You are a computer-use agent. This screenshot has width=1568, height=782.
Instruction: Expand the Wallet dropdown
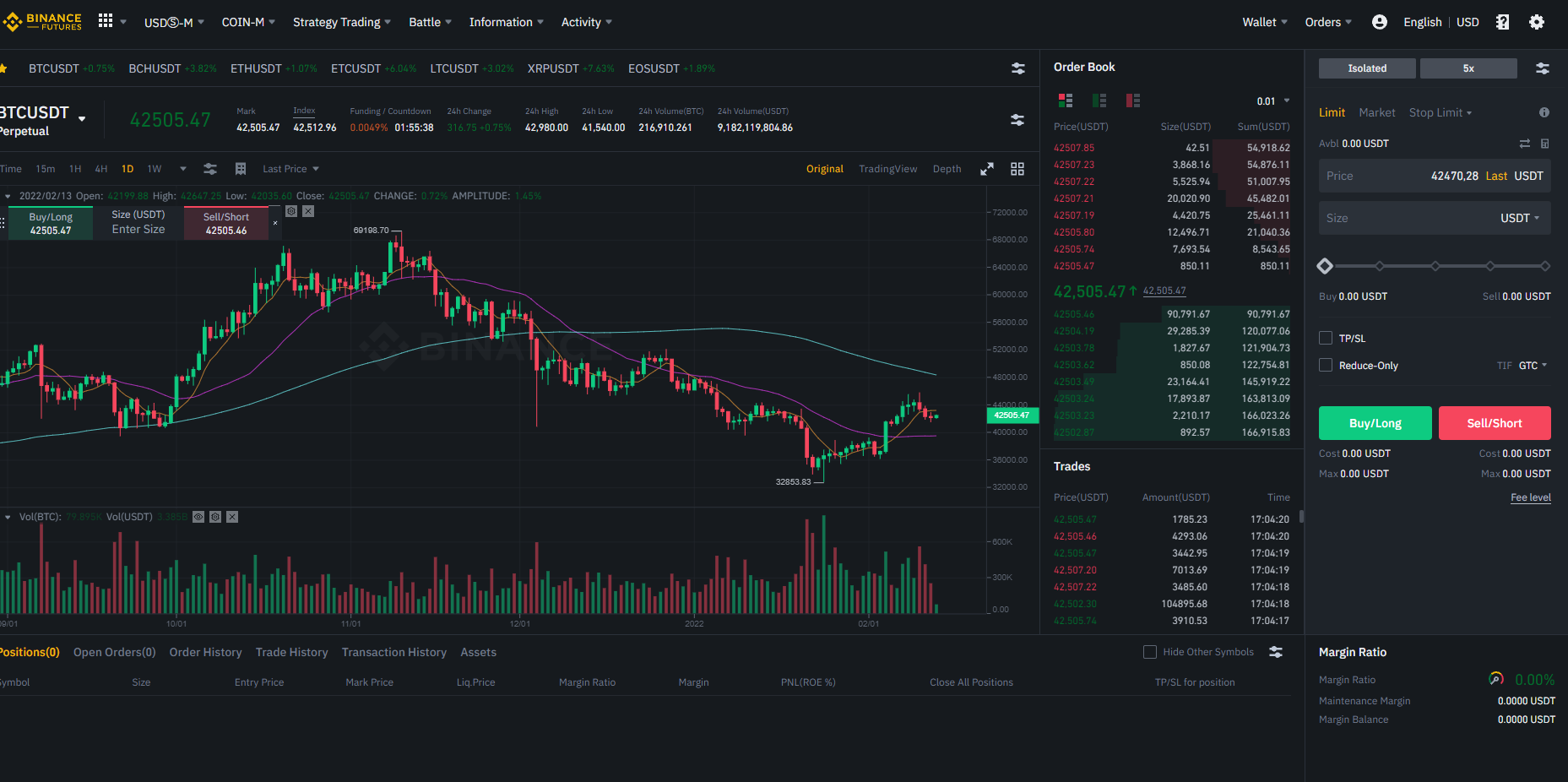pos(1265,22)
